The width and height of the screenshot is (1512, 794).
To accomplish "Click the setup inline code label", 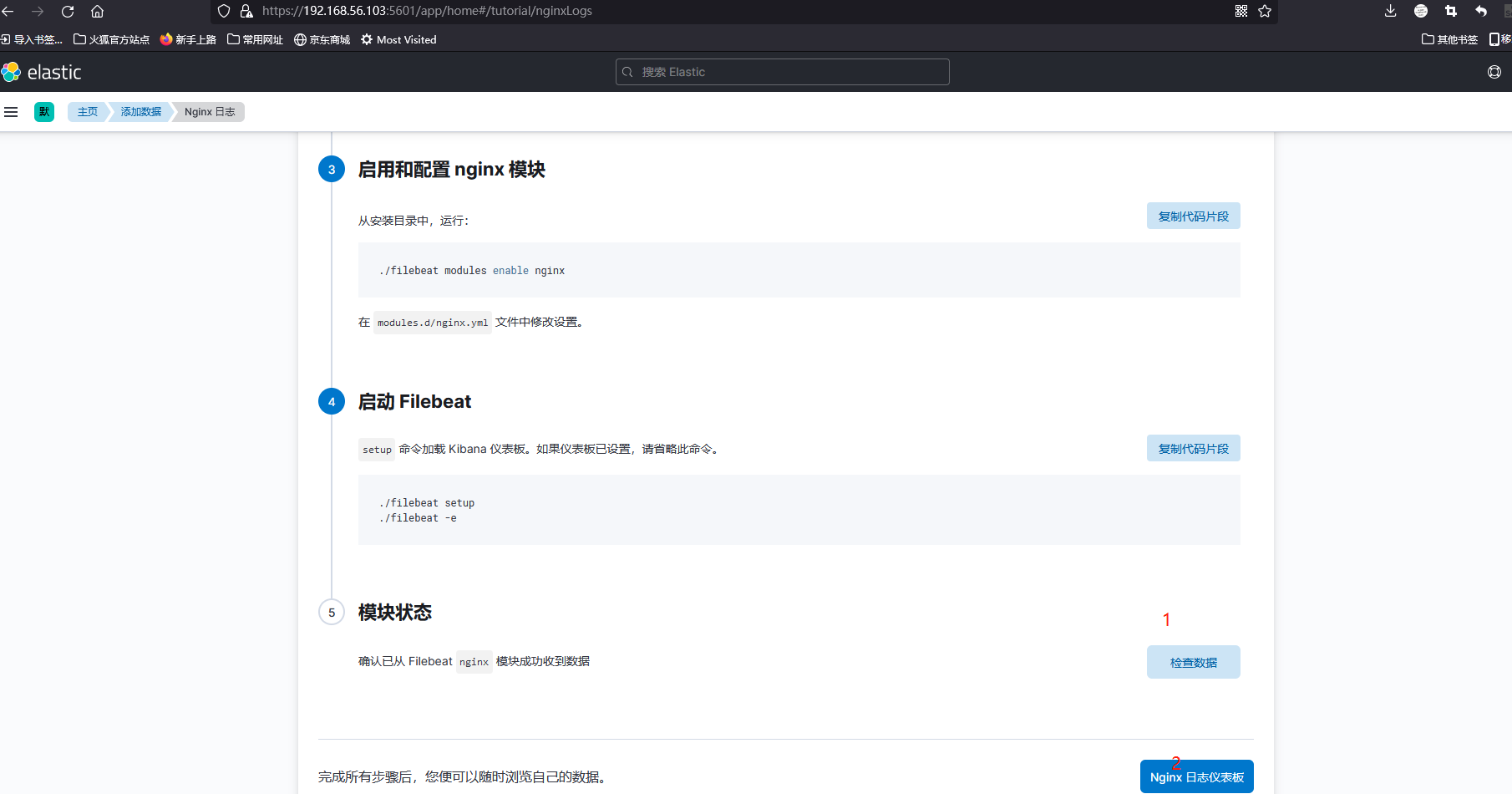I will [377, 450].
